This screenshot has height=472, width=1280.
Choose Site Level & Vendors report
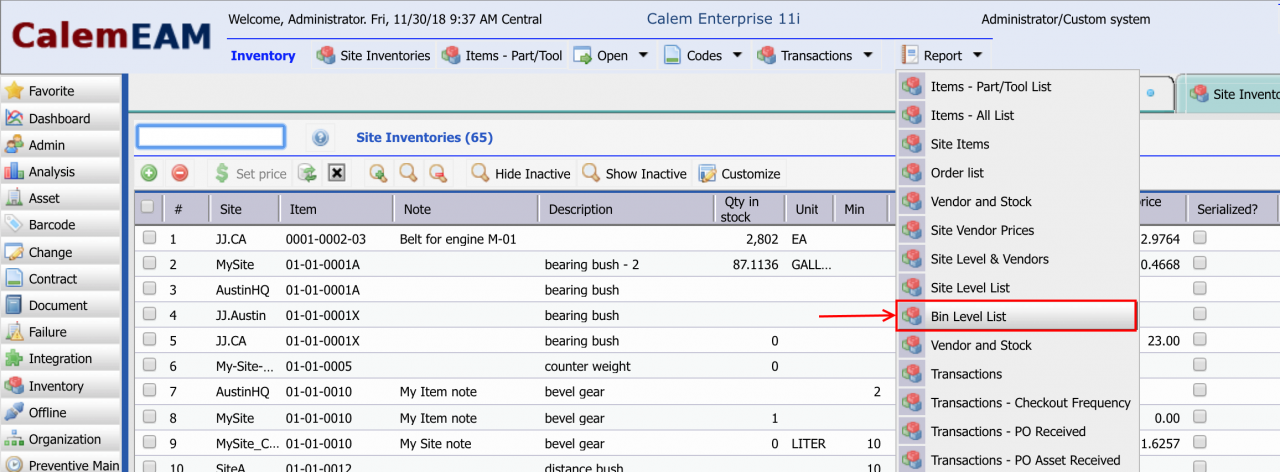pyautogui.click(x=1017, y=259)
